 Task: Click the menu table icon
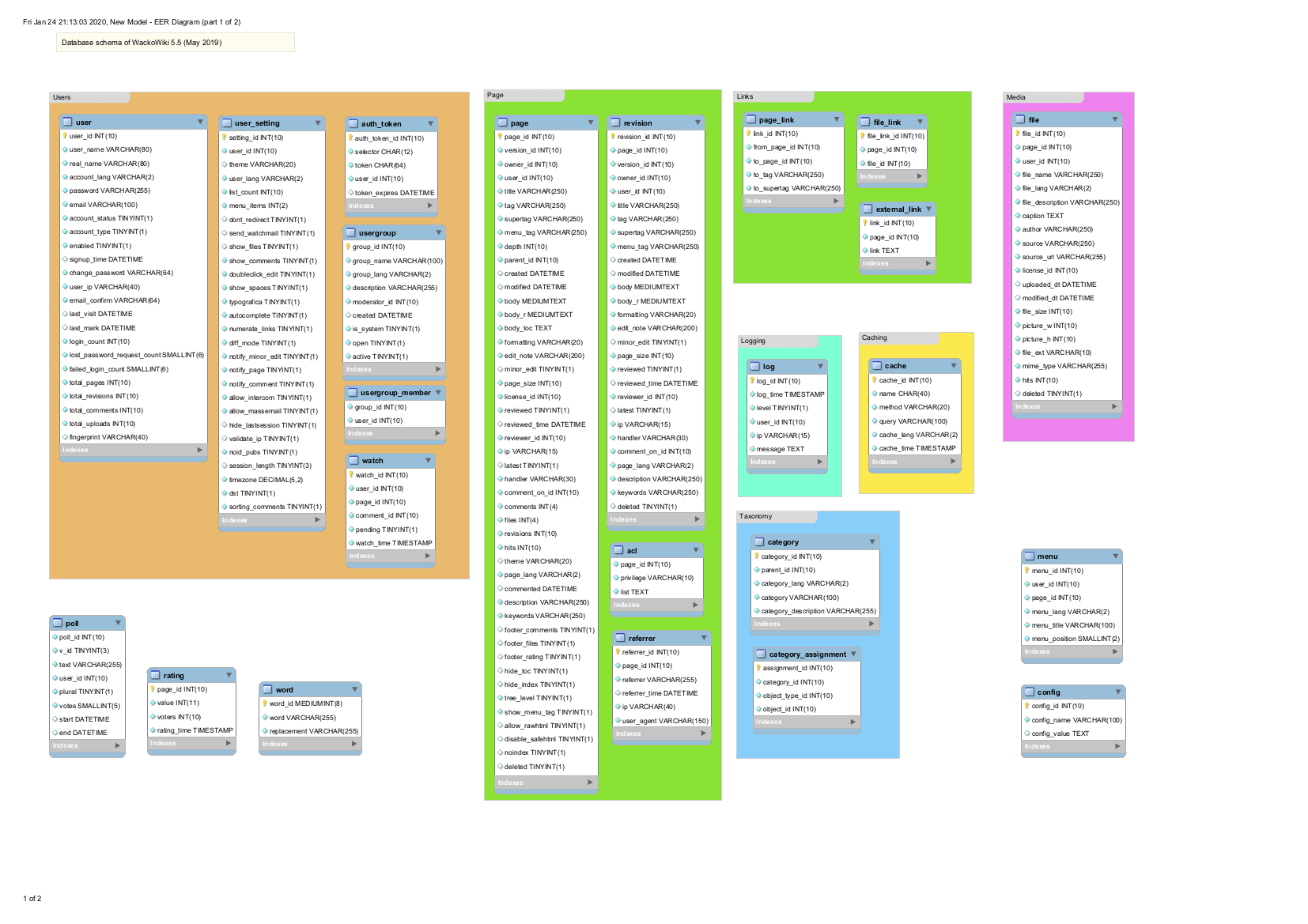click(1030, 556)
